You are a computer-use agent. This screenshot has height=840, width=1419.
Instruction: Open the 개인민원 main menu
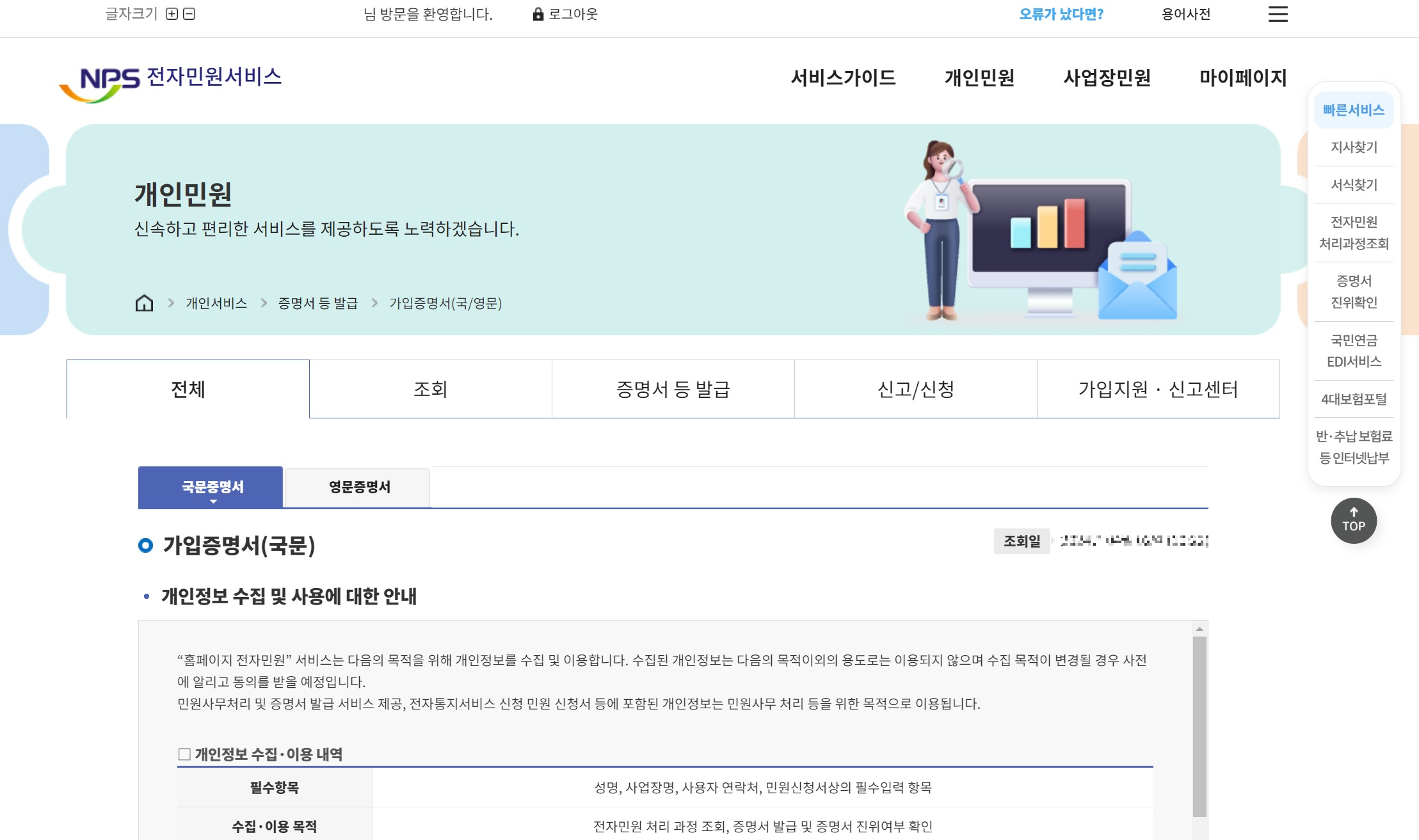pyautogui.click(x=979, y=78)
